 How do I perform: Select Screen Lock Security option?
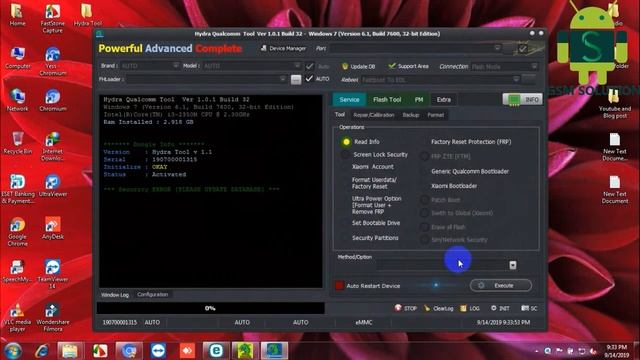click(x=345, y=155)
